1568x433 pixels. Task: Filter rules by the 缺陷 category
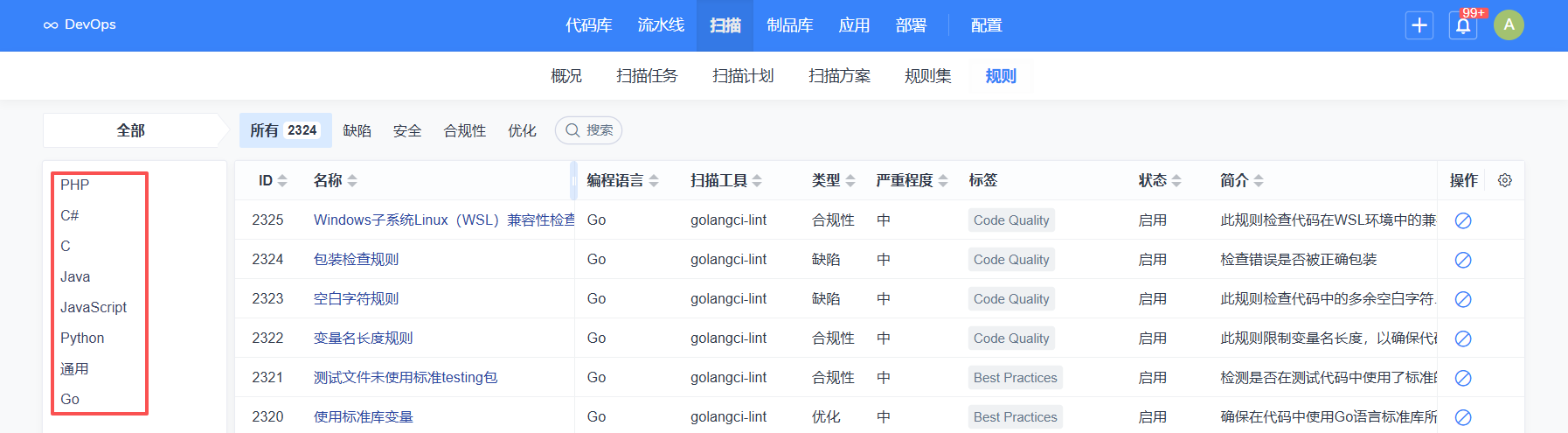[357, 130]
